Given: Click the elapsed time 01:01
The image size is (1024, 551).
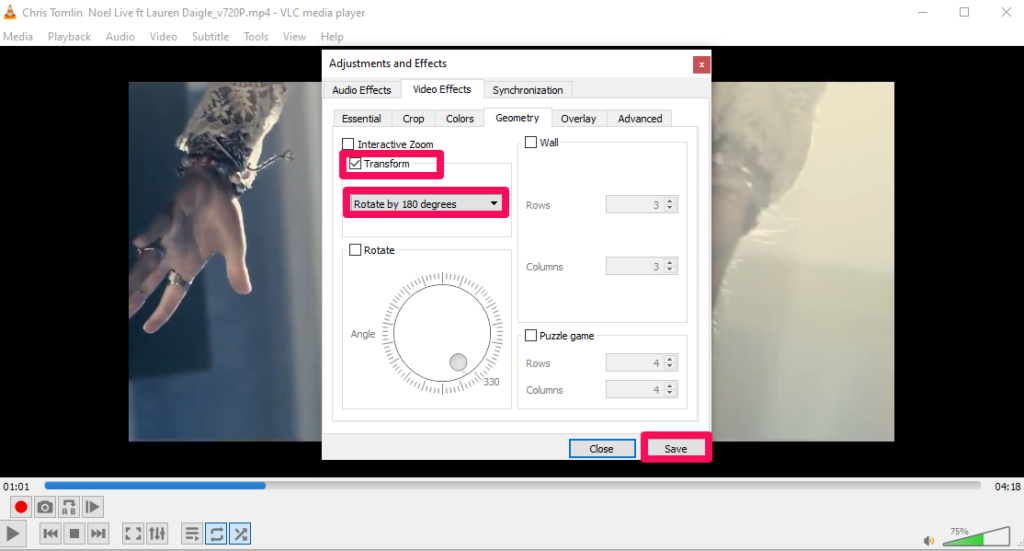Looking at the screenshot, I should point(16,486).
